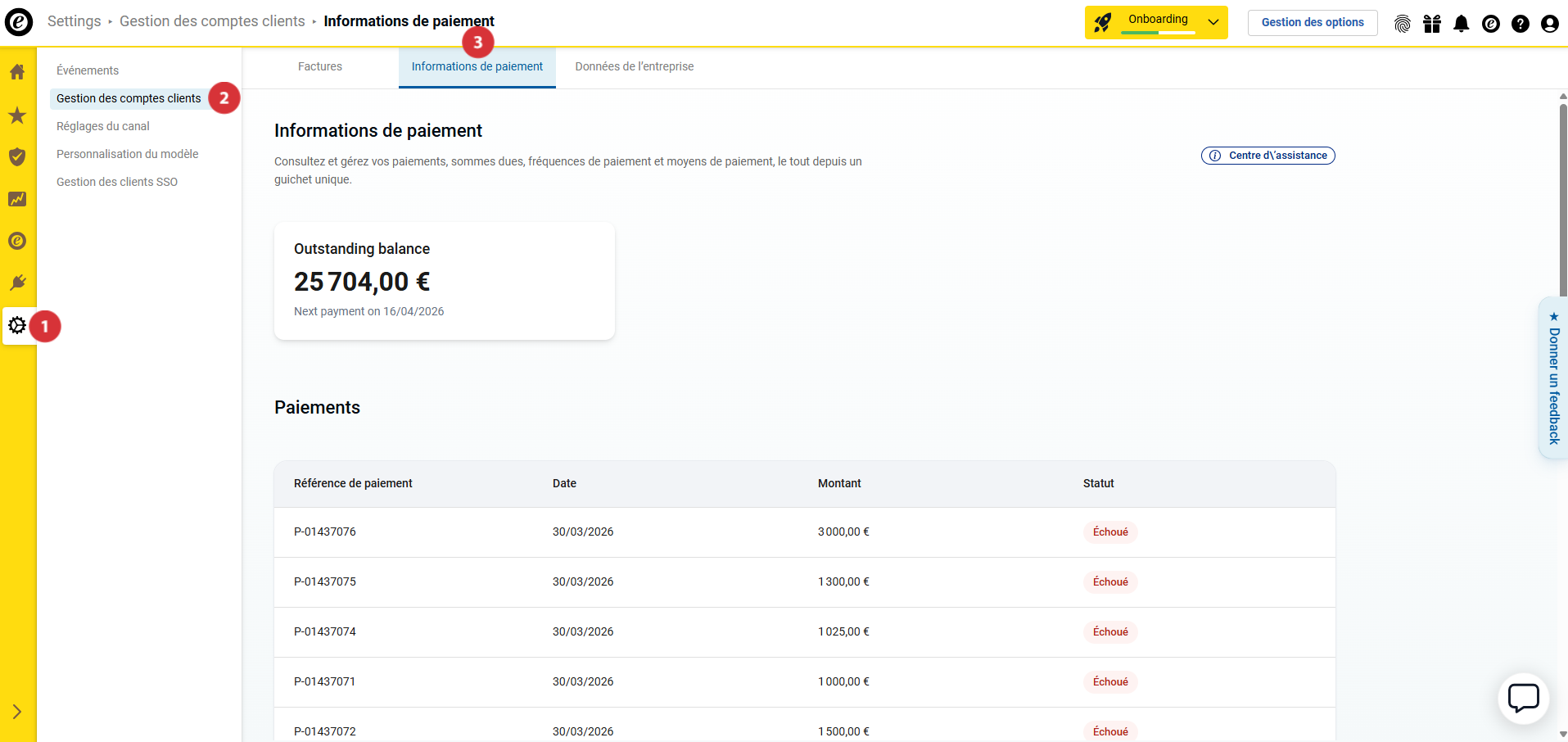Click the Gestion des options button
This screenshot has width=1568, height=742.
tap(1312, 23)
